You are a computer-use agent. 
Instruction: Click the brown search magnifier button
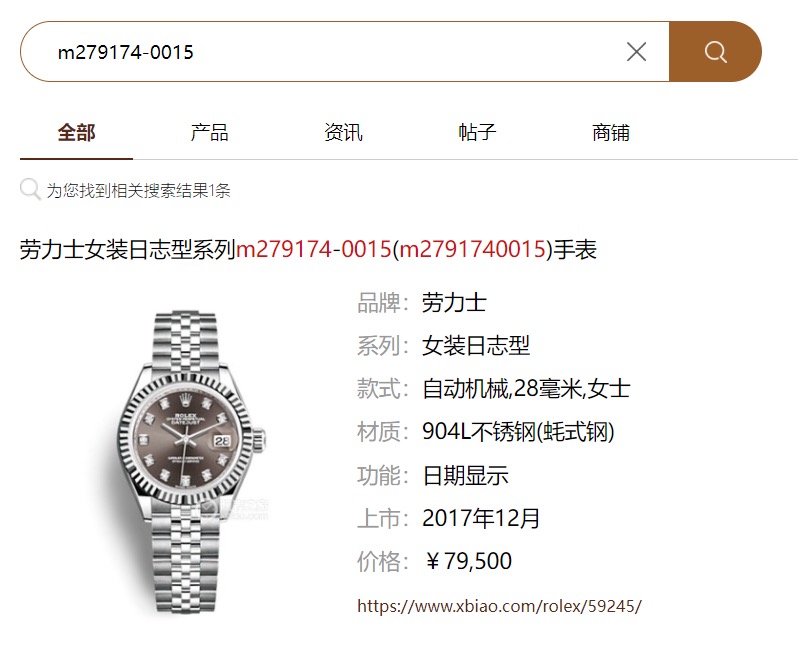pyautogui.click(x=715, y=51)
